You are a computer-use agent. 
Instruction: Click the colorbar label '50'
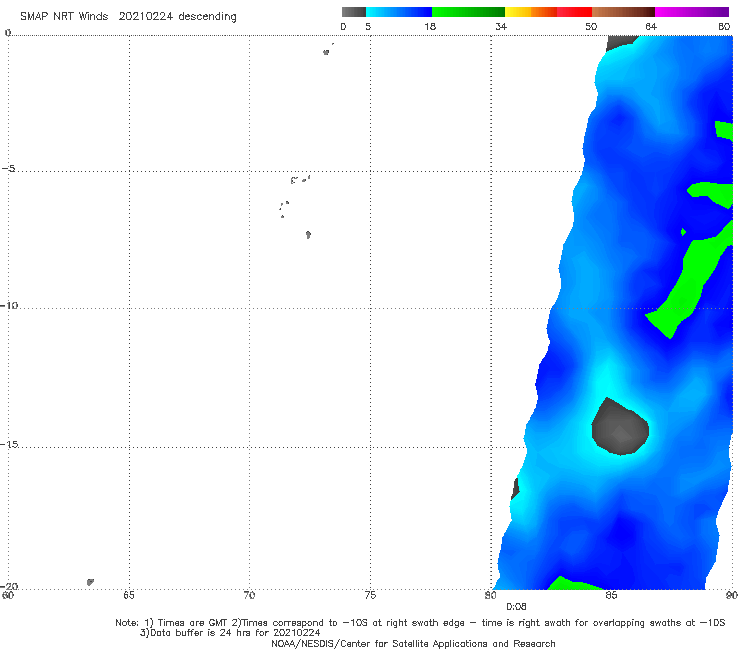point(591,26)
